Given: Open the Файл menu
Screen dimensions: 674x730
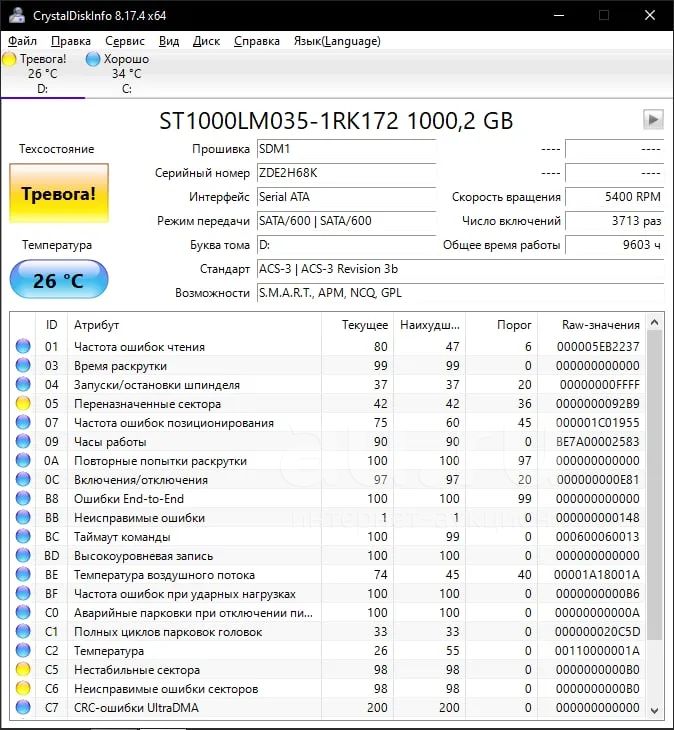Looking at the screenshot, I should (22, 41).
